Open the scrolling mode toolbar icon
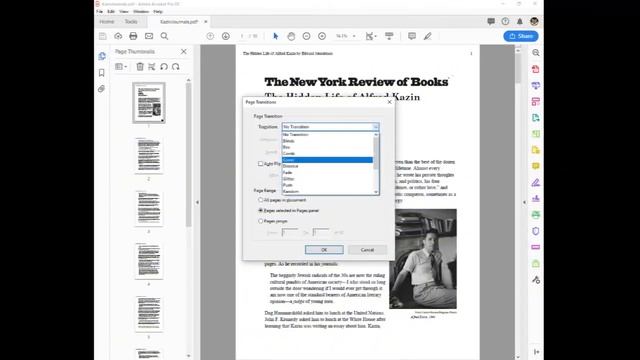Screen dimensions: 640x360 point(389,36)
